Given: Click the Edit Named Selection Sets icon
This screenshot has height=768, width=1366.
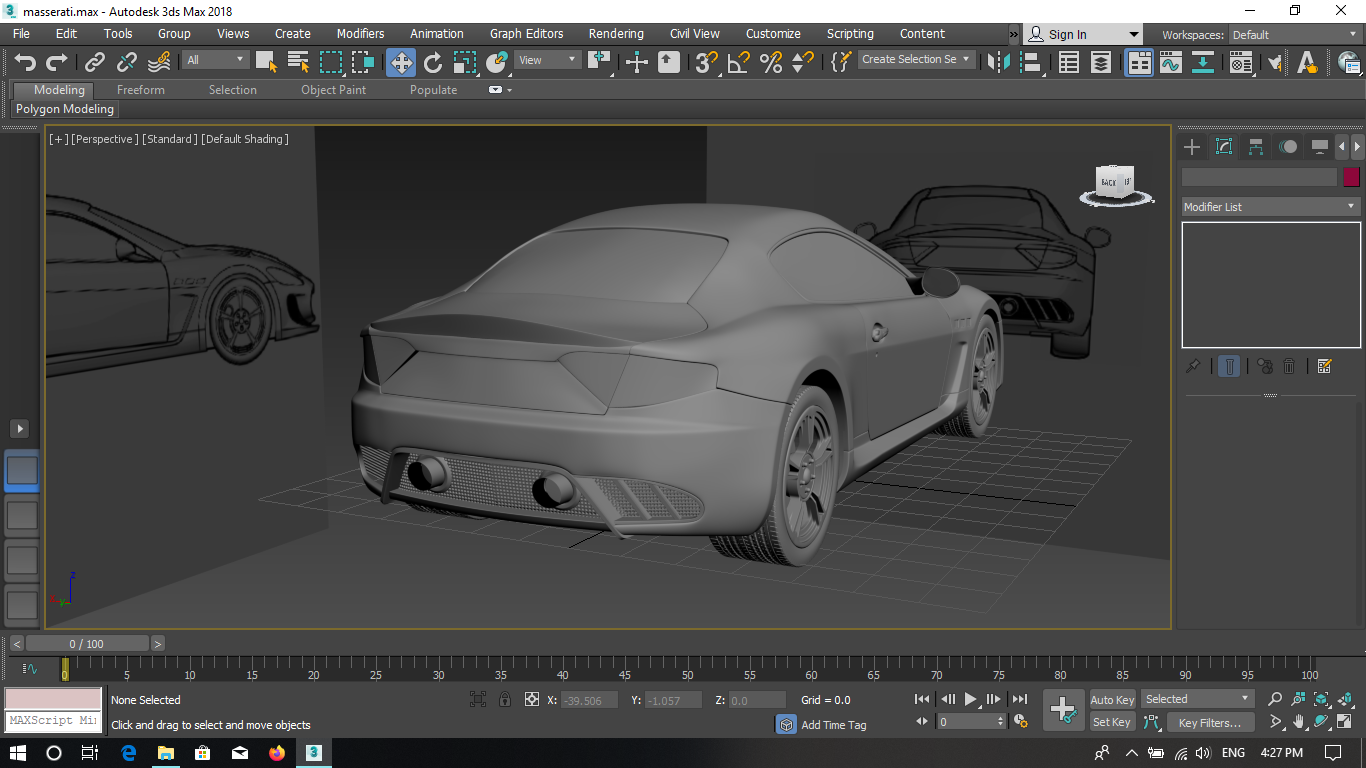Looking at the screenshot, I should pyautogui.click(x=841, y=62).
